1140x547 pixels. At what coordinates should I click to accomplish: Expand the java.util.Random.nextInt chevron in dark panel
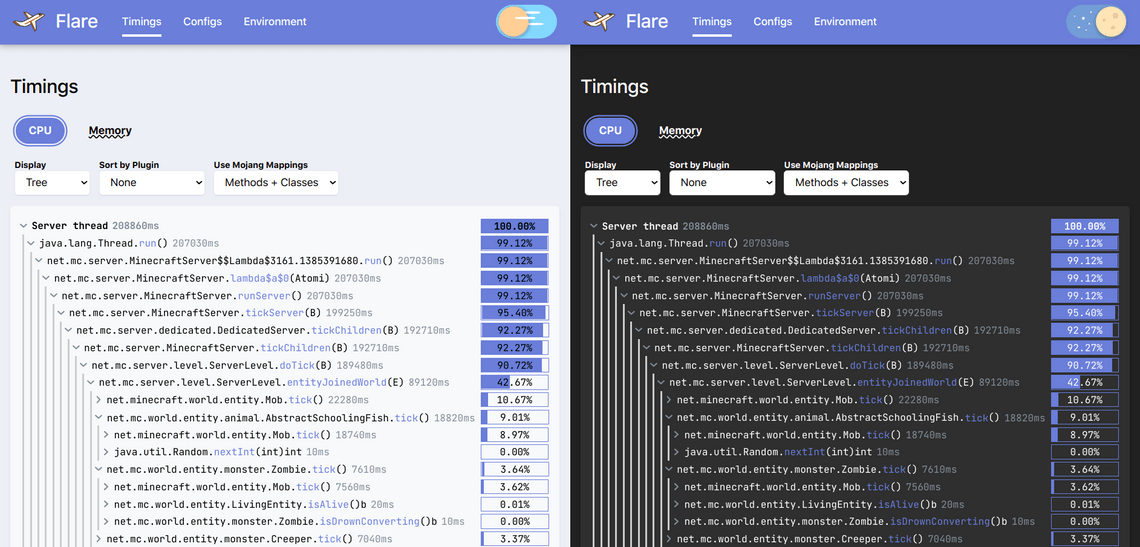(677, 452)
